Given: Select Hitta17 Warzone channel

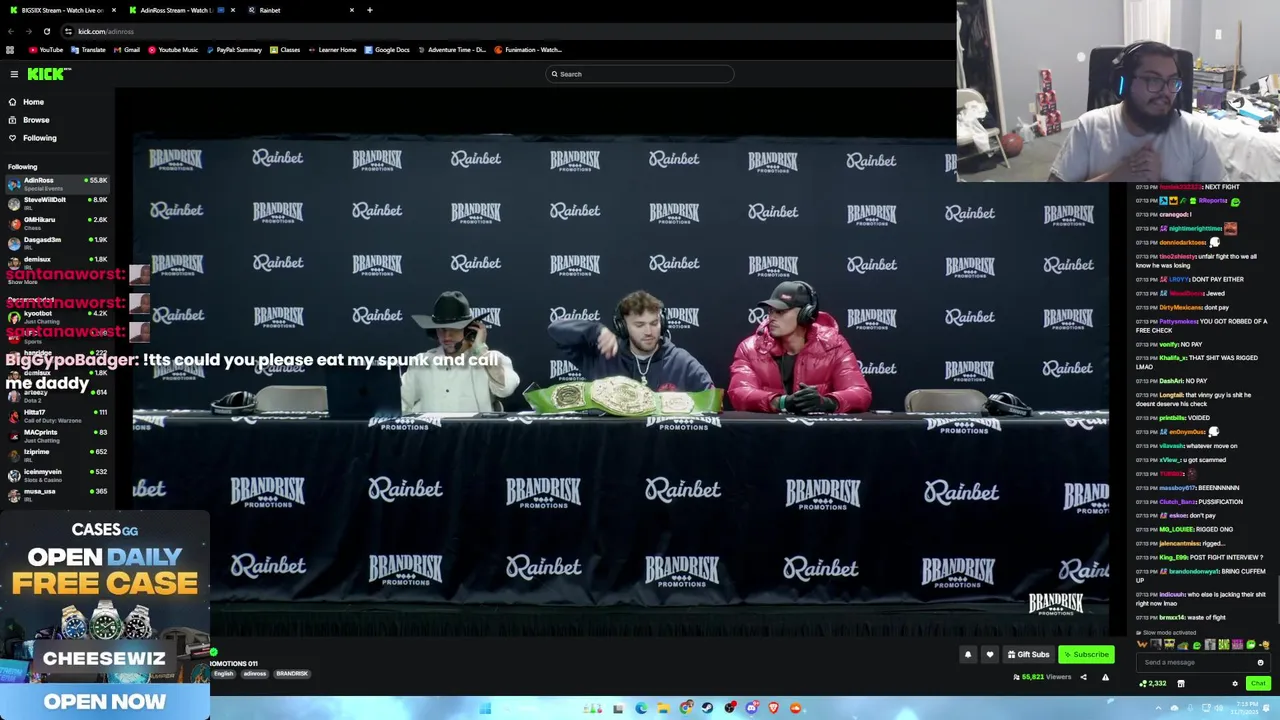Looking at the screenshot, I should (x=57, y=415).
